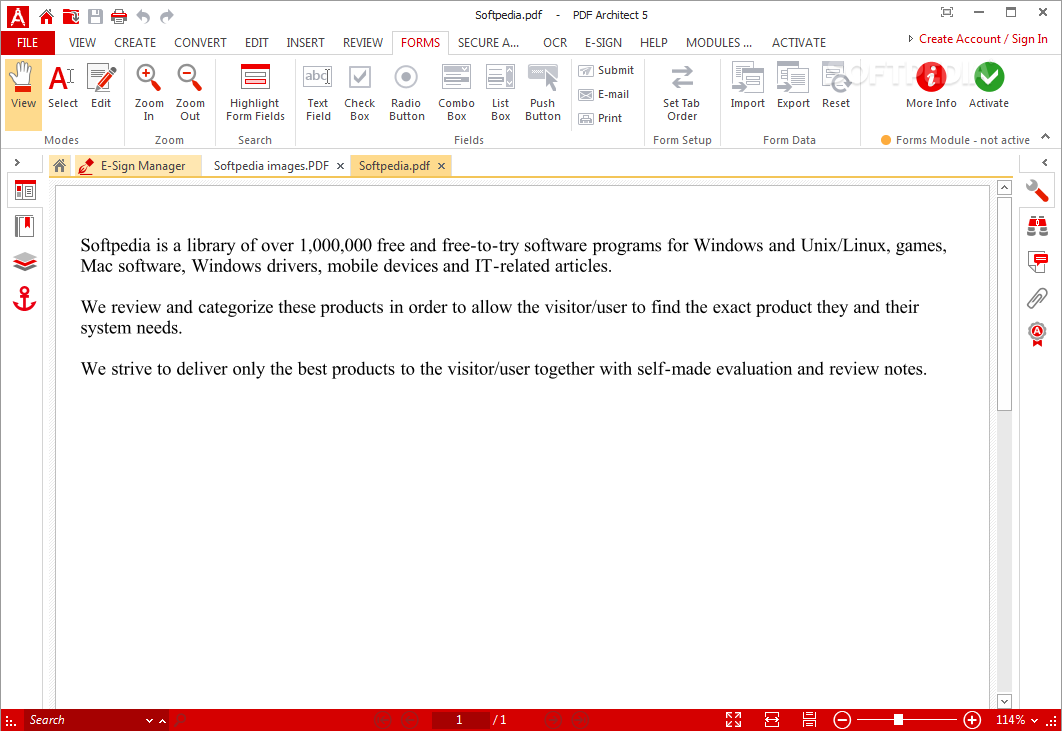Expand the left panel with chevron arrow
The image size is (1062, 731).
[17, 163]
